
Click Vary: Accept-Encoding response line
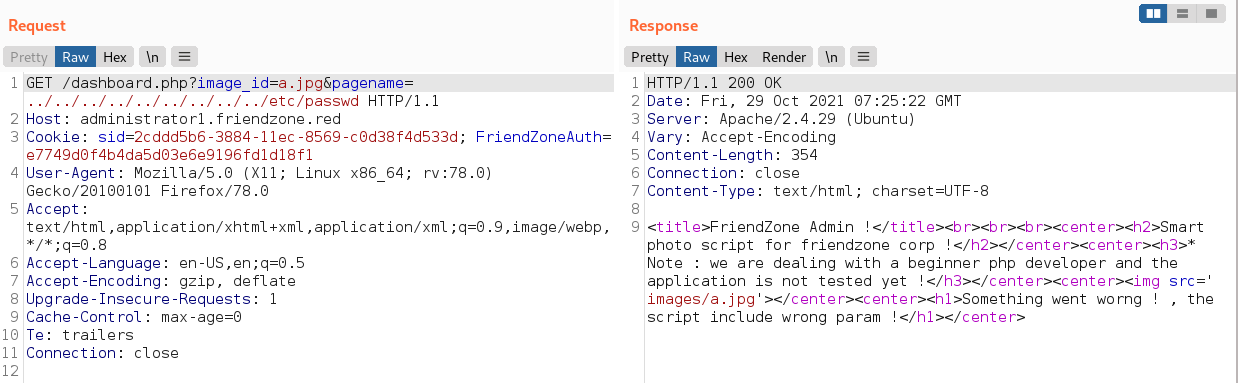pos(741,137)
